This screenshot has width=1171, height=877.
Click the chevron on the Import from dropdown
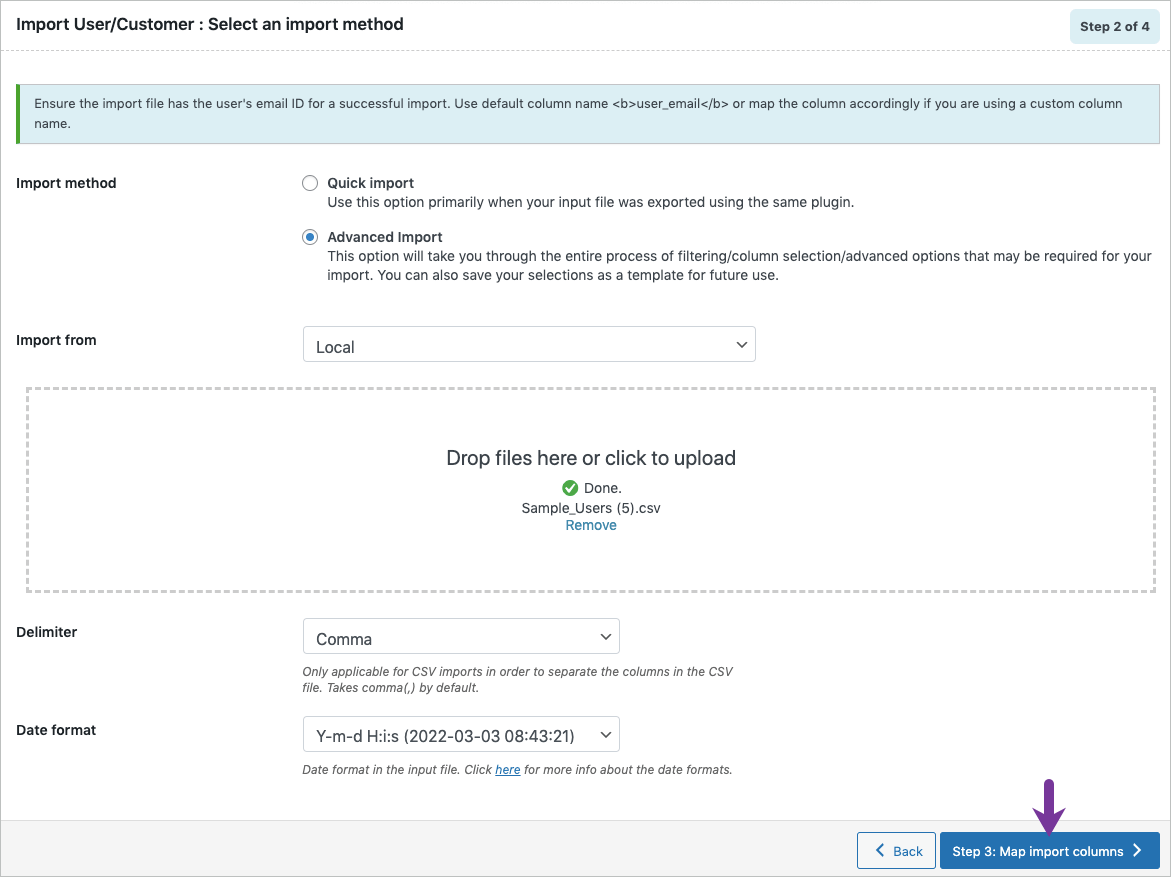point(742,343)
